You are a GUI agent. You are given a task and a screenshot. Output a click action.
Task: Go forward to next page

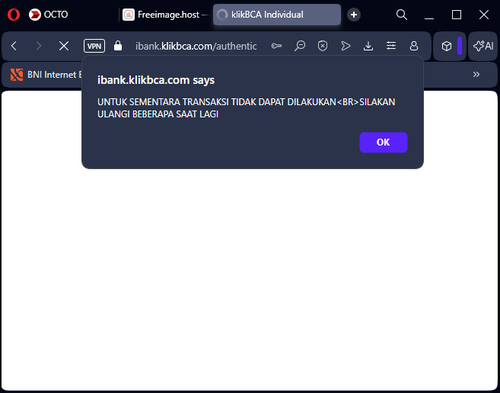coord(39,46)
